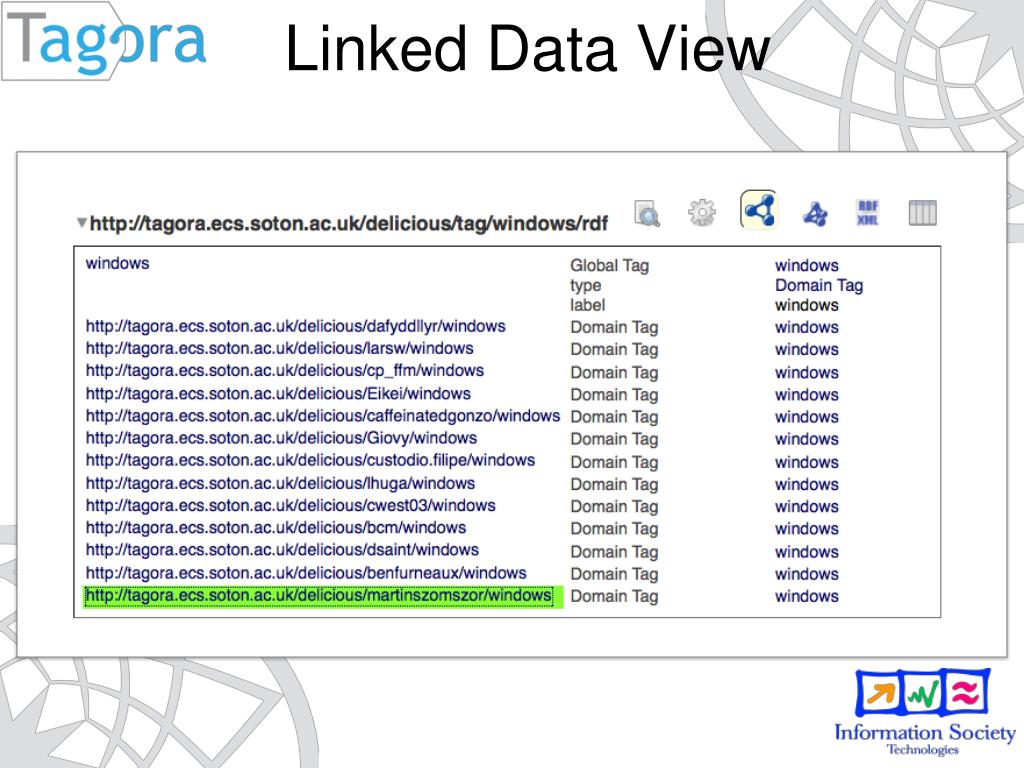Viewport: 1024px width, 768px height.
Task: Select the highlighted linked-data graph icon
Action: pyautogui.click(x=758, y=210)
